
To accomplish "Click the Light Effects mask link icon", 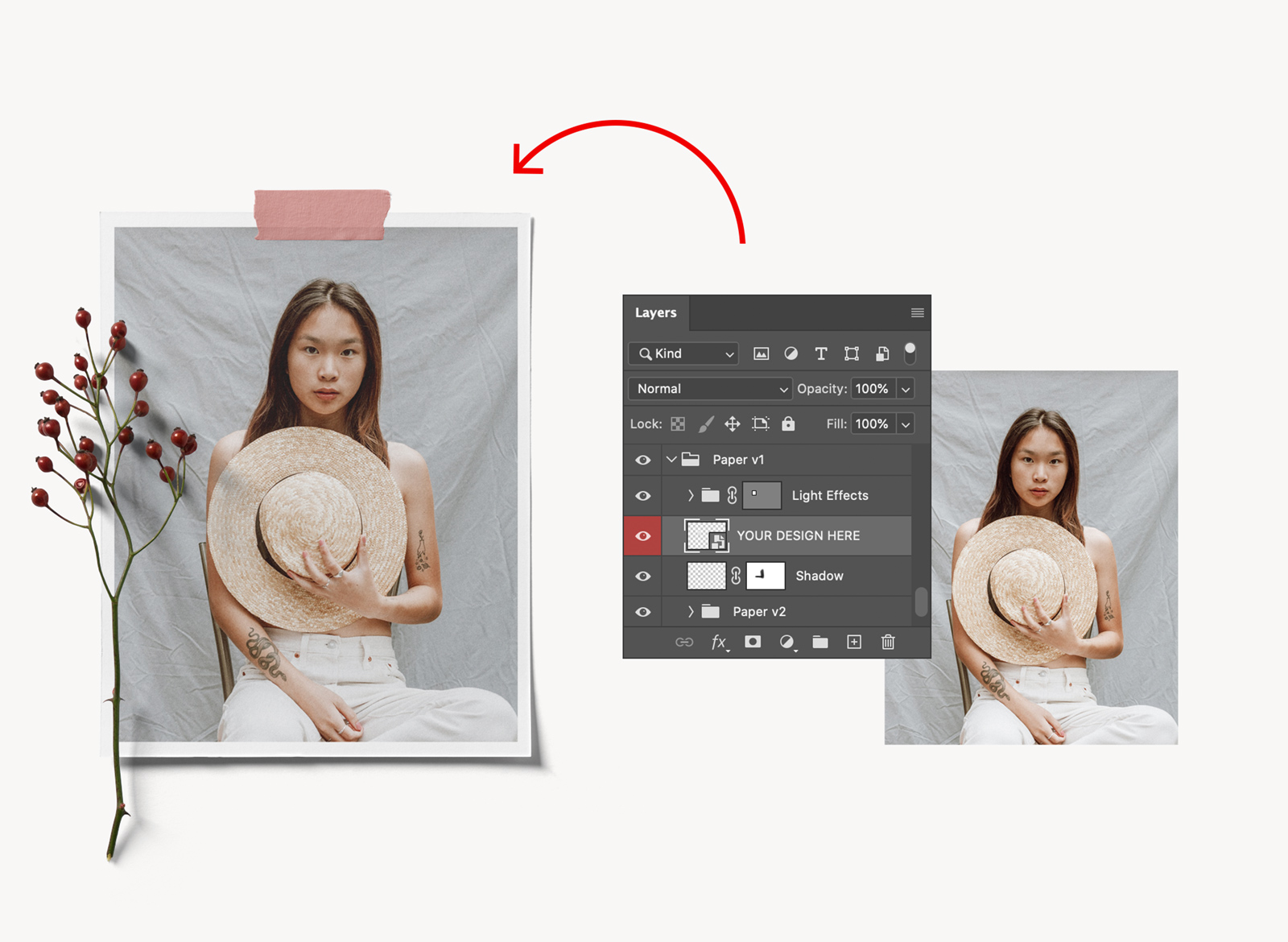I will pyautogui.click(x=732, y=495).
